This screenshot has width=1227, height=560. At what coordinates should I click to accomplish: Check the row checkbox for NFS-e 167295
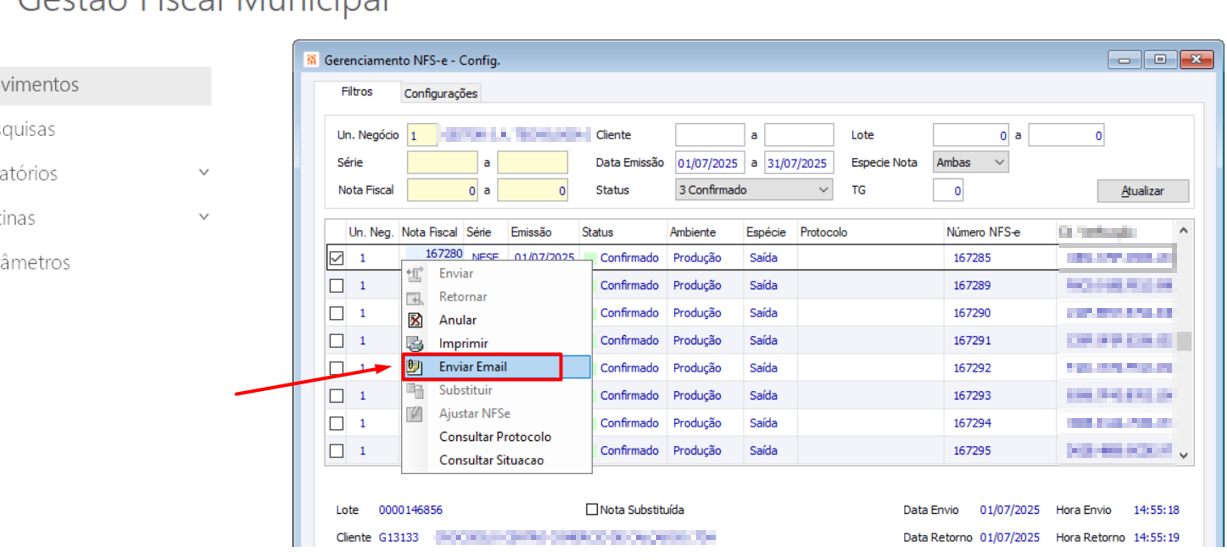point(337,450)
